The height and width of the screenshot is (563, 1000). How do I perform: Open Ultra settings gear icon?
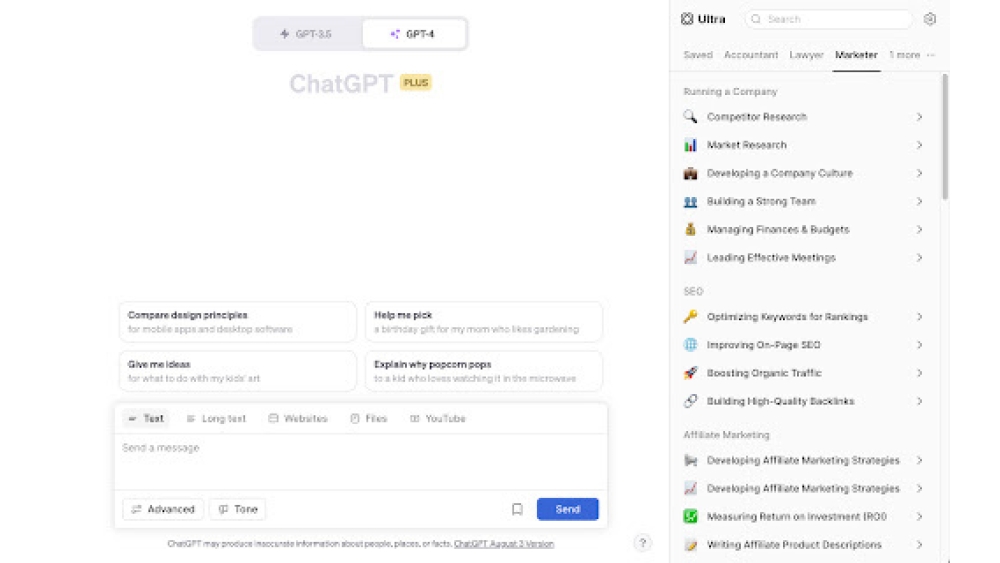[x=930, y=19]
